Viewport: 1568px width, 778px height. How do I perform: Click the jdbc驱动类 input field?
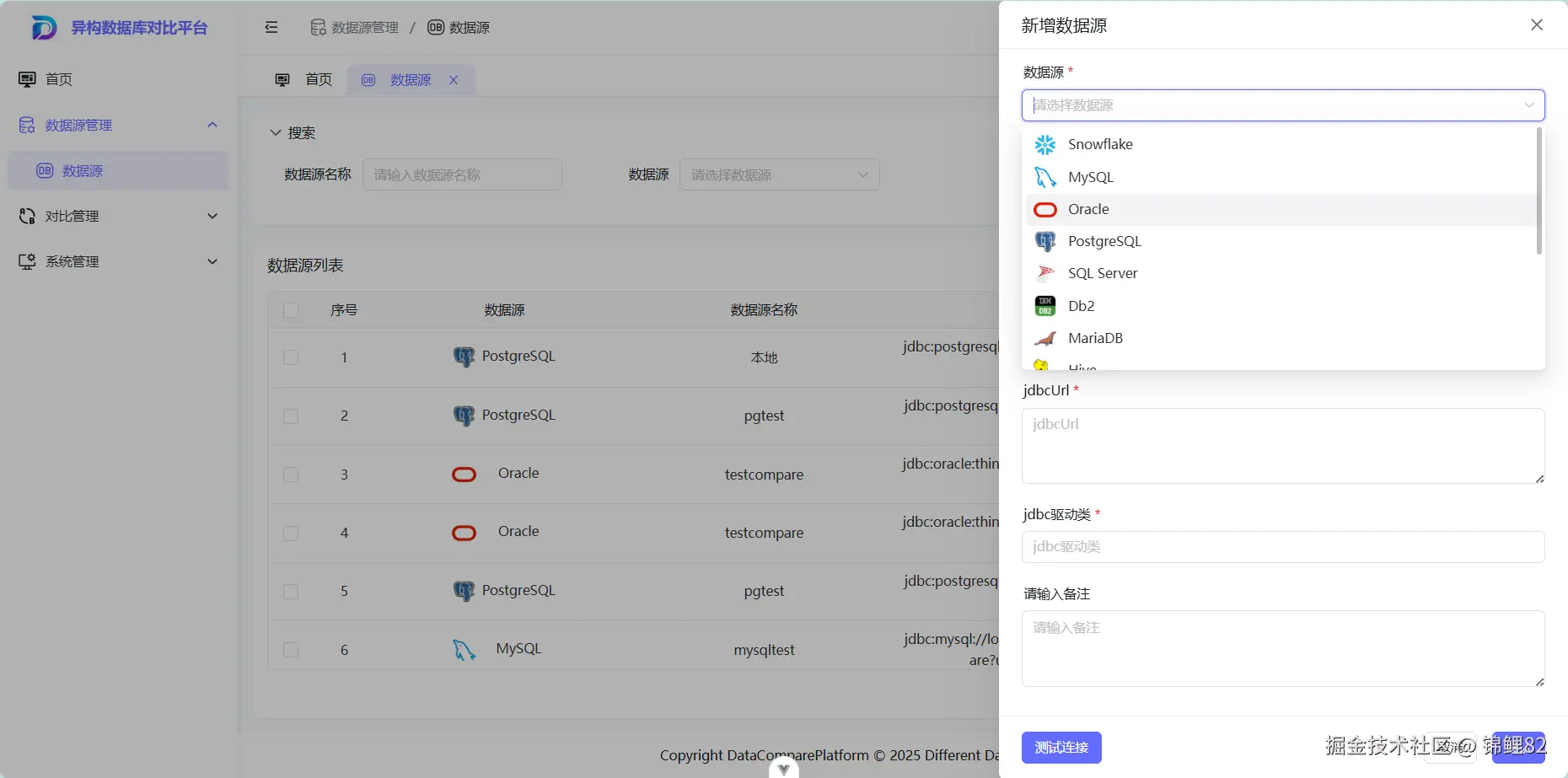(x=1283, y=547)
